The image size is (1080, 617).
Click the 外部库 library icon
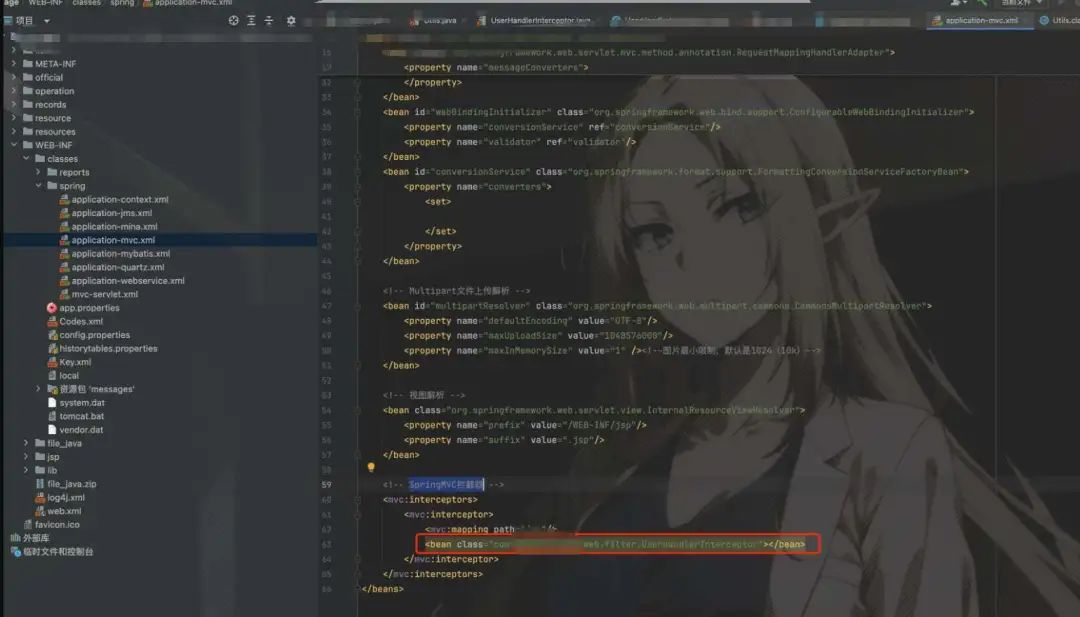[x=15, y=538]
